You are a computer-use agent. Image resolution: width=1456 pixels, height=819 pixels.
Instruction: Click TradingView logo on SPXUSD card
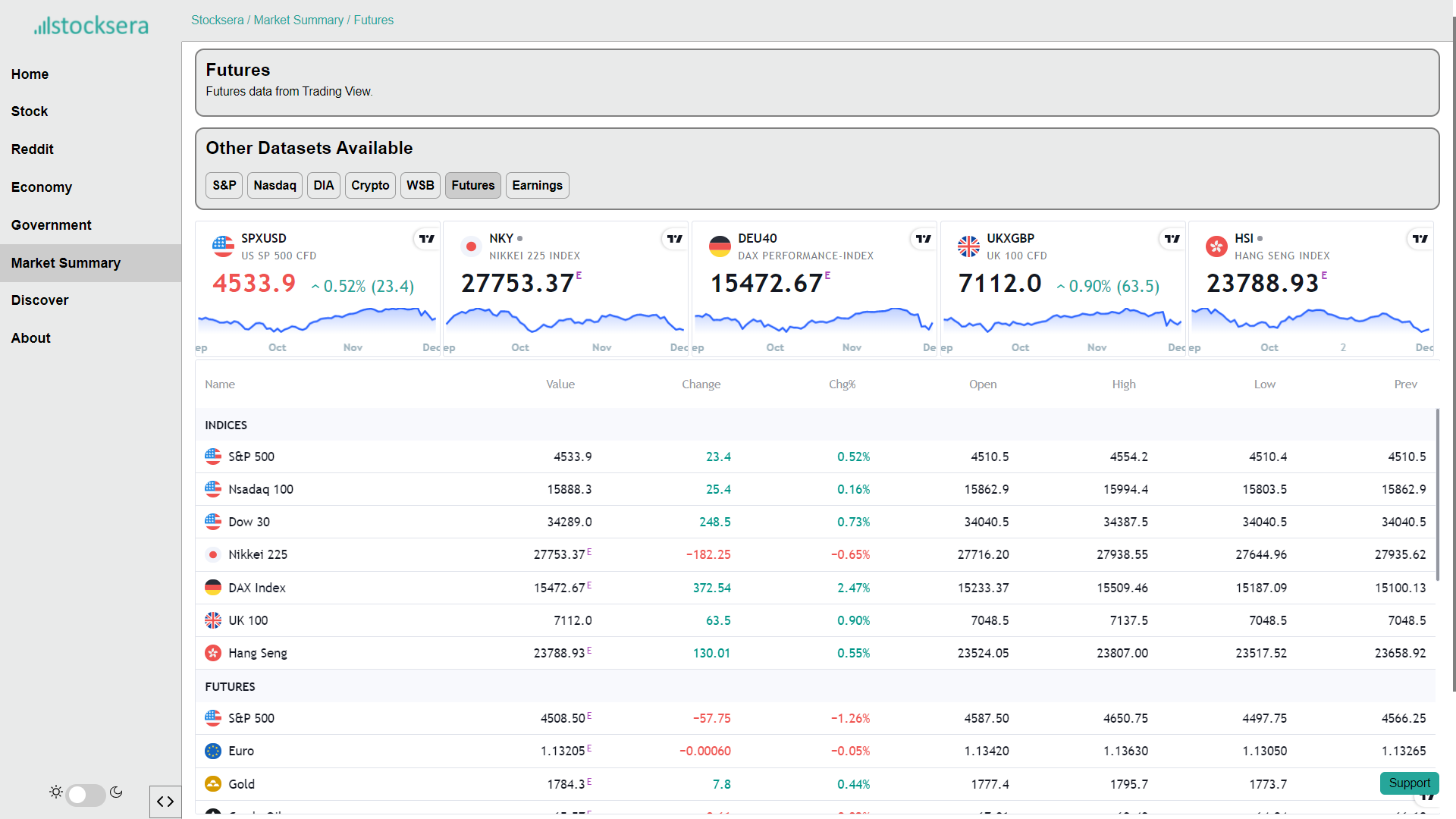426,239
